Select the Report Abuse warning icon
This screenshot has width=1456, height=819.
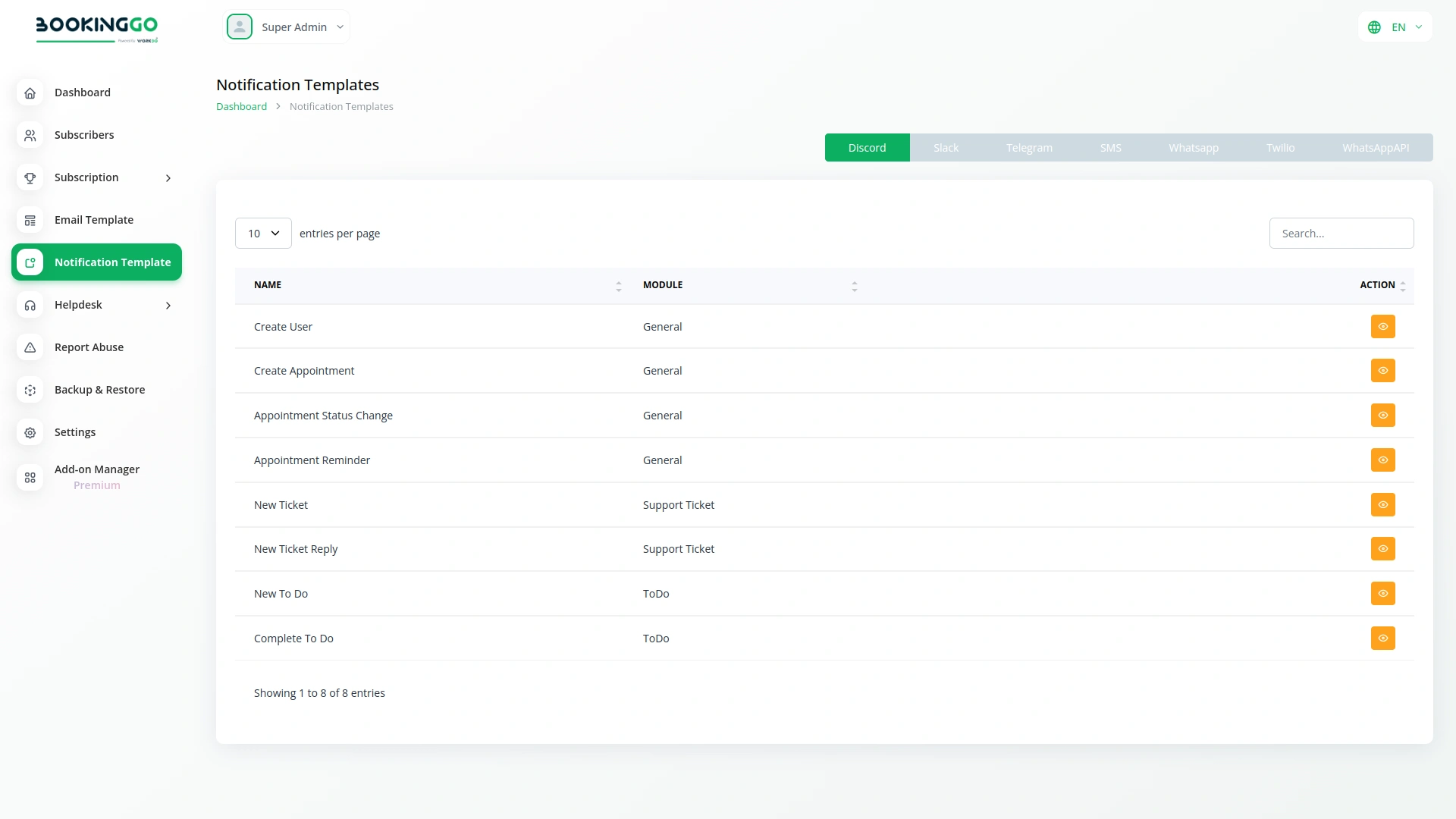[x=30, y=347]
